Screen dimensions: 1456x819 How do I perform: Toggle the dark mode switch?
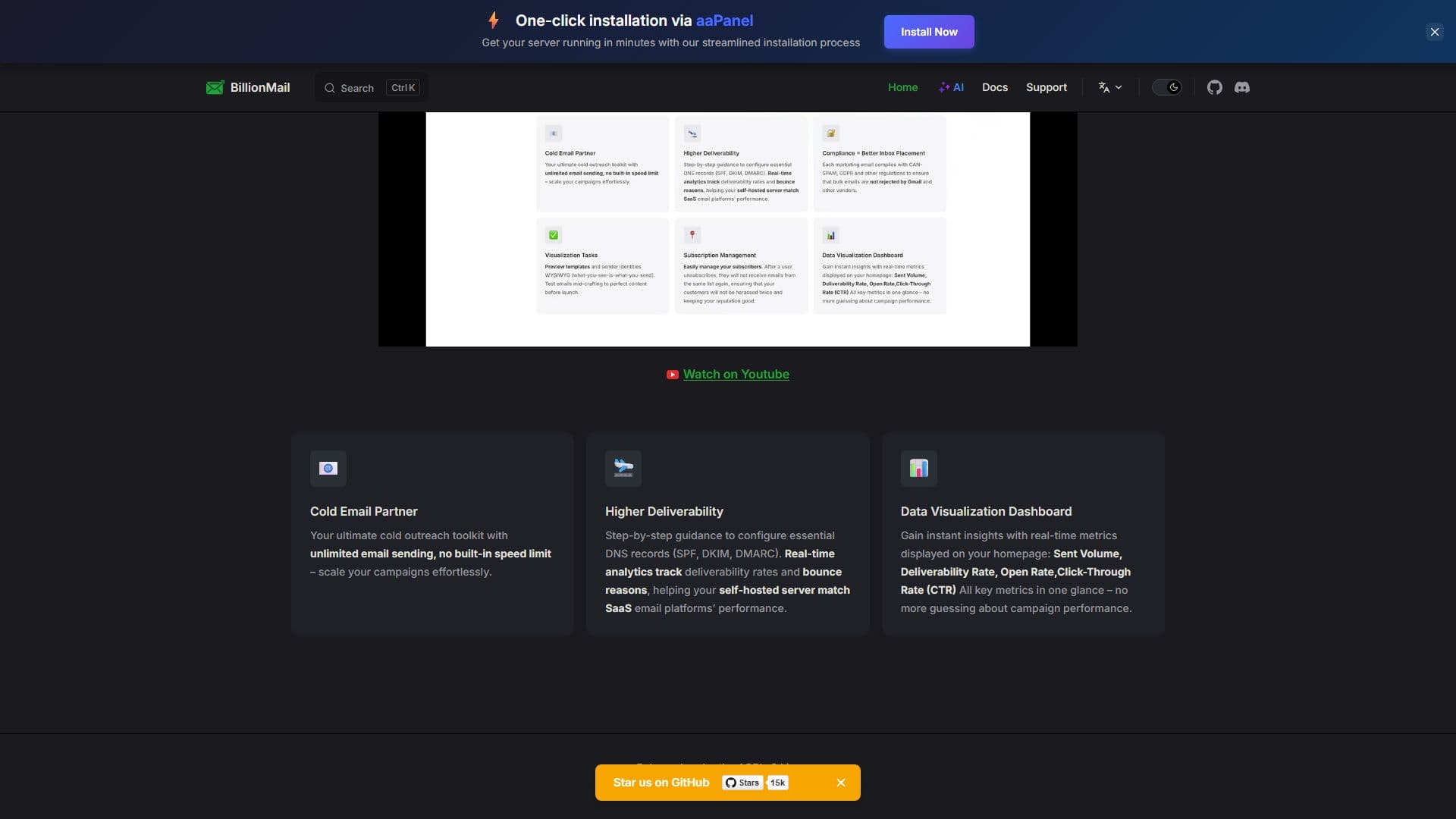pyautogui.click(x=1167, y=87)
